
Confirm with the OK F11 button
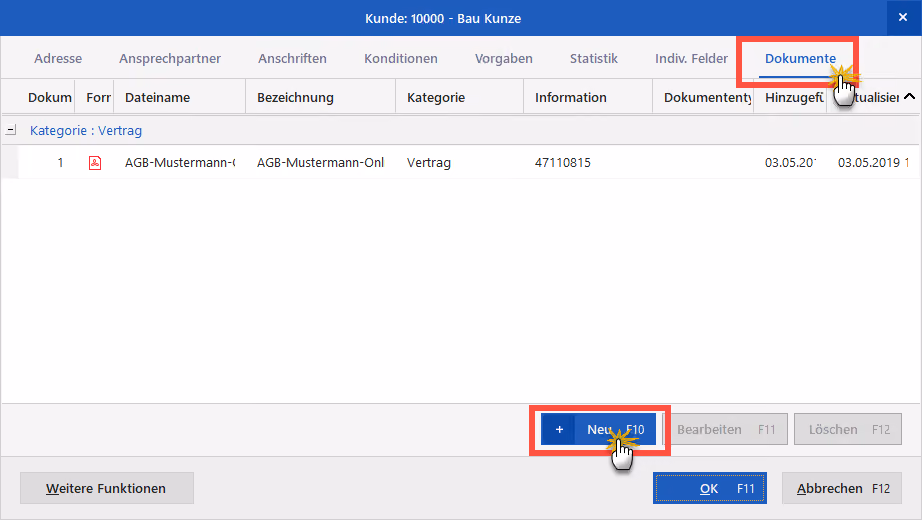point(710,488)
